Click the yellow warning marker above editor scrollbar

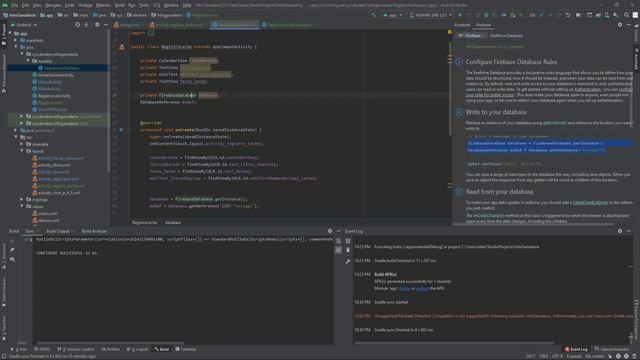coord(450,32)
